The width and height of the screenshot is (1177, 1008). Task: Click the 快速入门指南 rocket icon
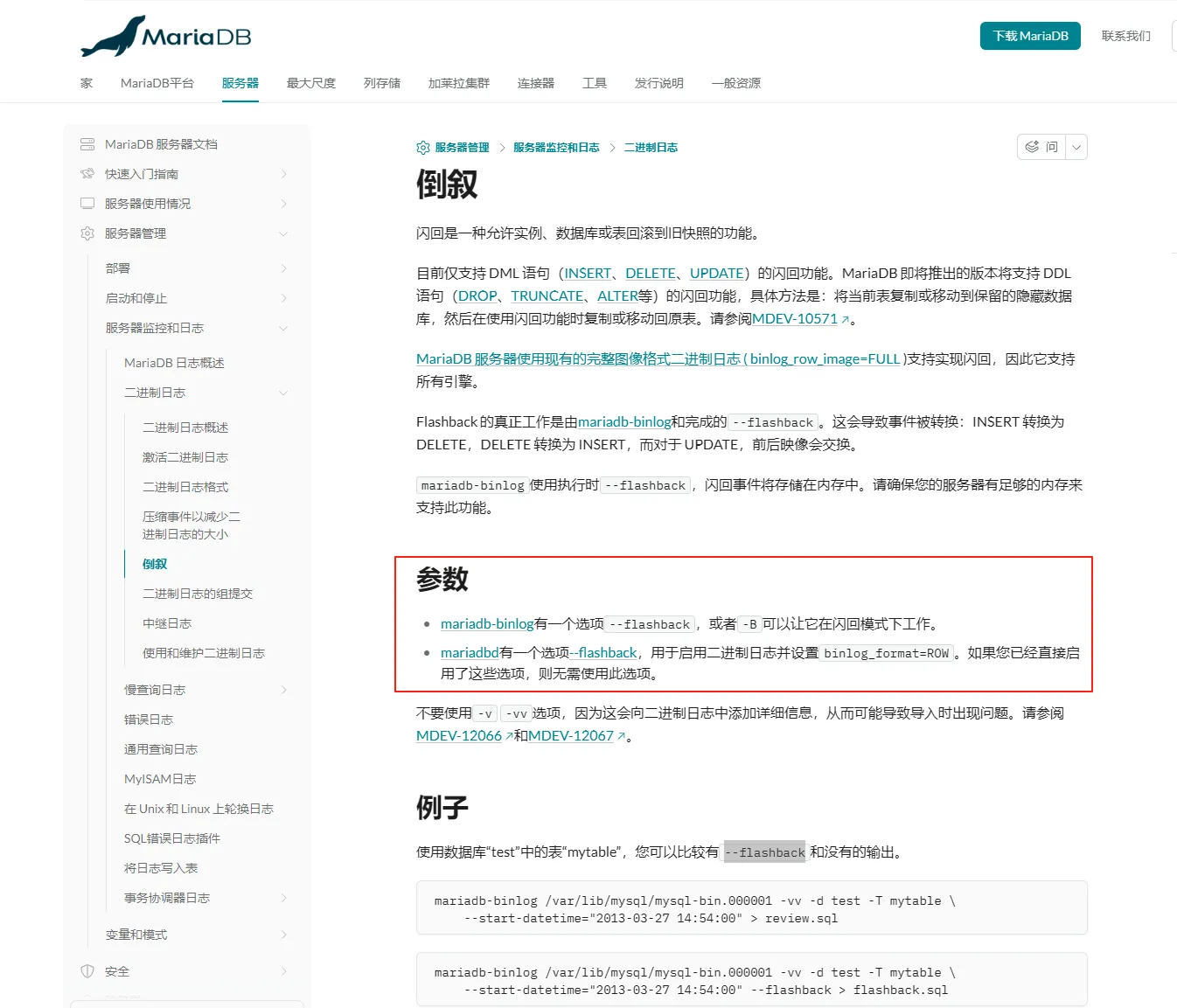coord(87,174)
